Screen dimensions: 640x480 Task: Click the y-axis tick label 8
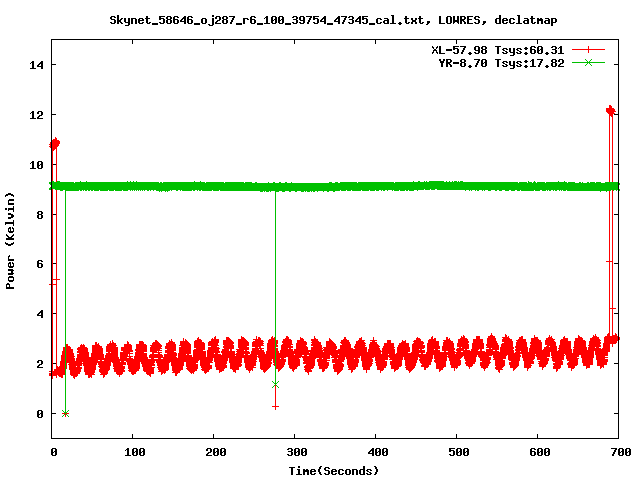click(x=40, y=215)
